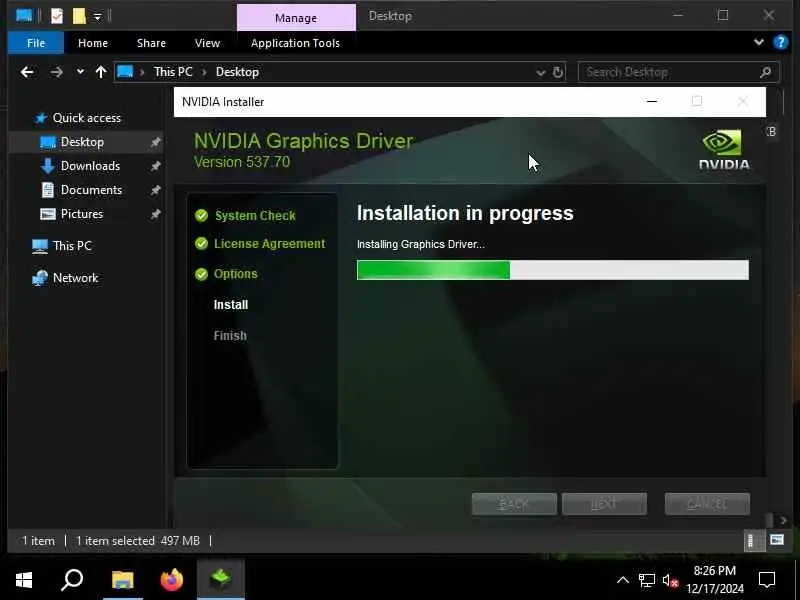Open taskbar search
800x600 pixels.
tap(72, 580)
